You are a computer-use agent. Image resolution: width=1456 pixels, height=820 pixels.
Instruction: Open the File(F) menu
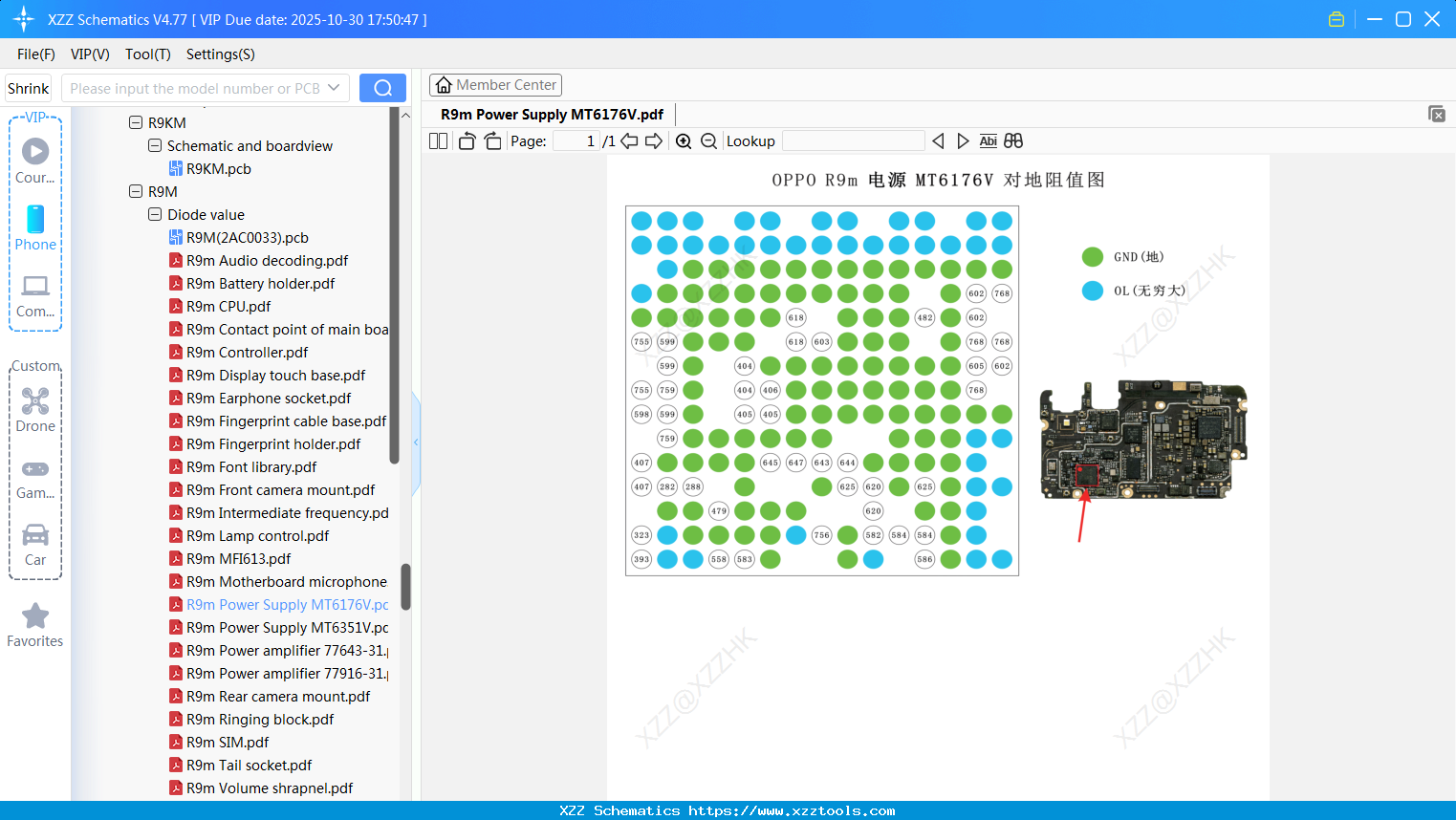tap(36, 54)
